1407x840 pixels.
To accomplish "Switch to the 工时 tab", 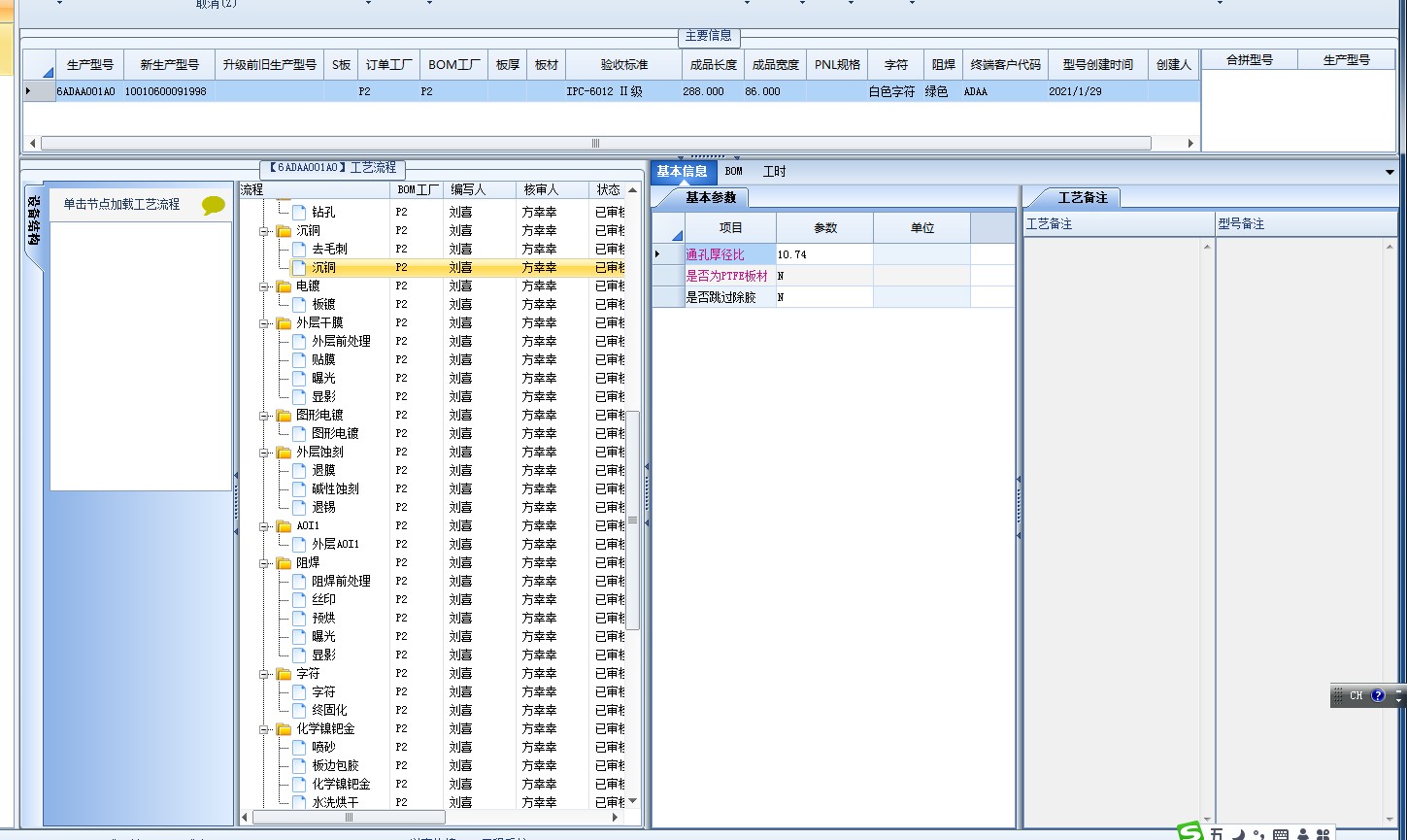I will [x=775, y=172].
